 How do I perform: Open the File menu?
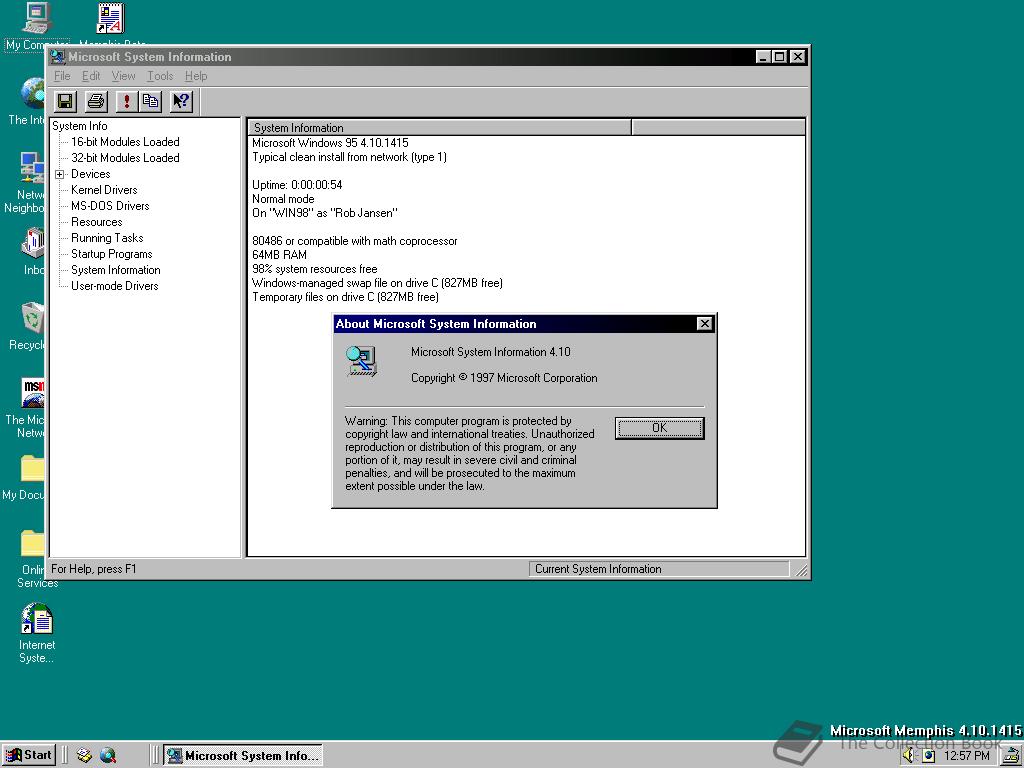62,76
